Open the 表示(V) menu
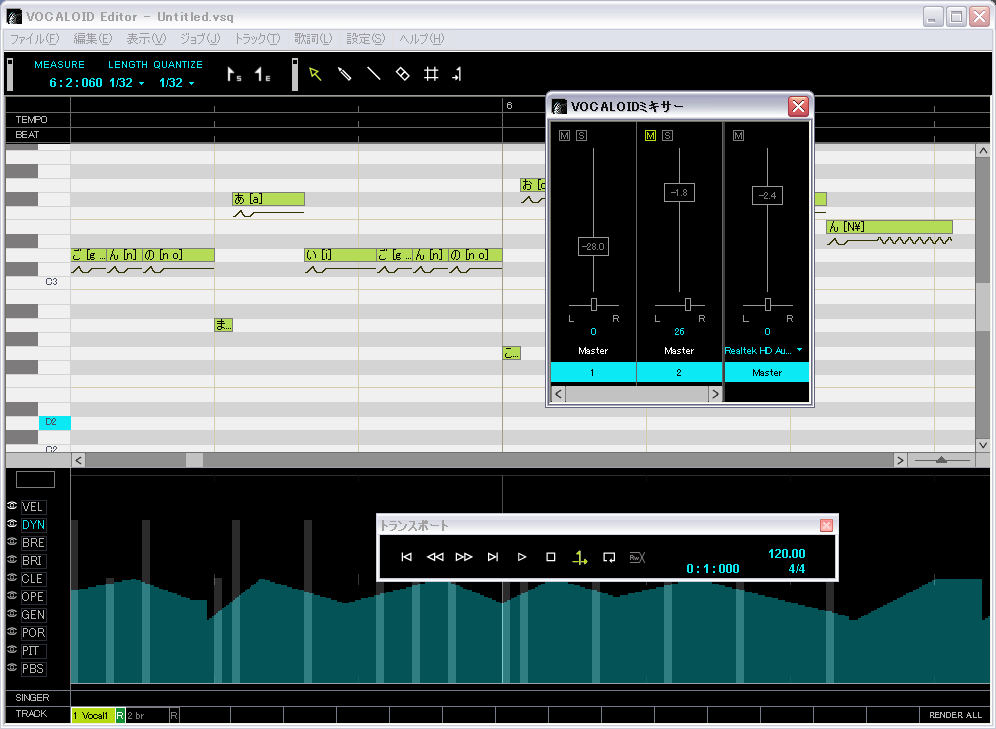Image resolution: width=996 pixels, height=729 pixels. [146, 39]
